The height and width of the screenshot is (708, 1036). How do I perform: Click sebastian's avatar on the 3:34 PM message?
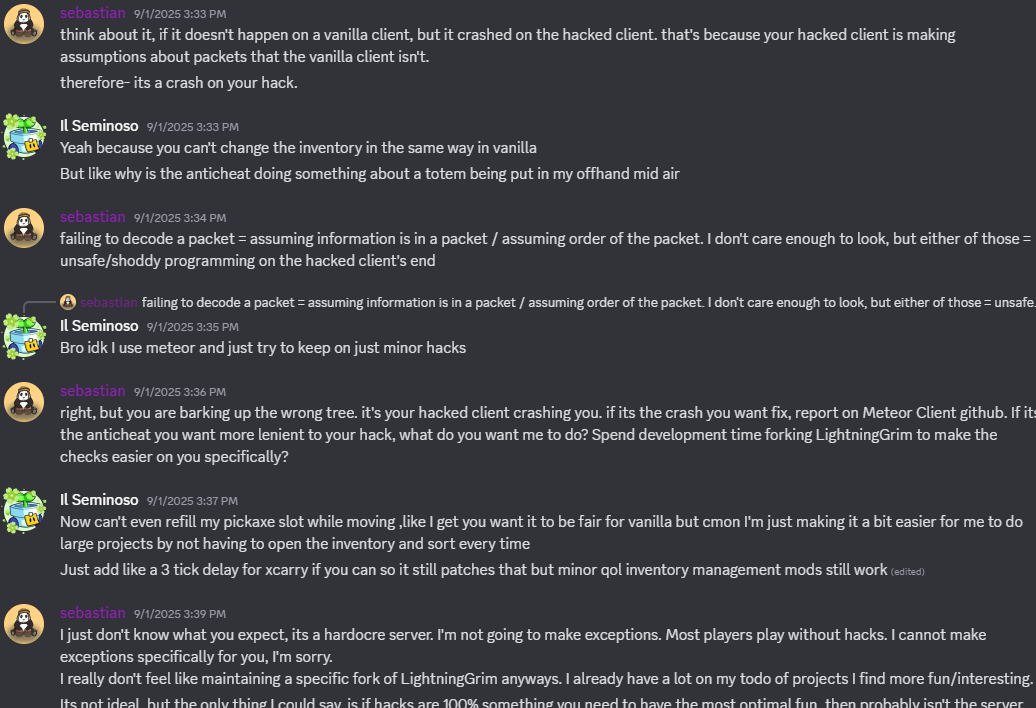(24, 227)
